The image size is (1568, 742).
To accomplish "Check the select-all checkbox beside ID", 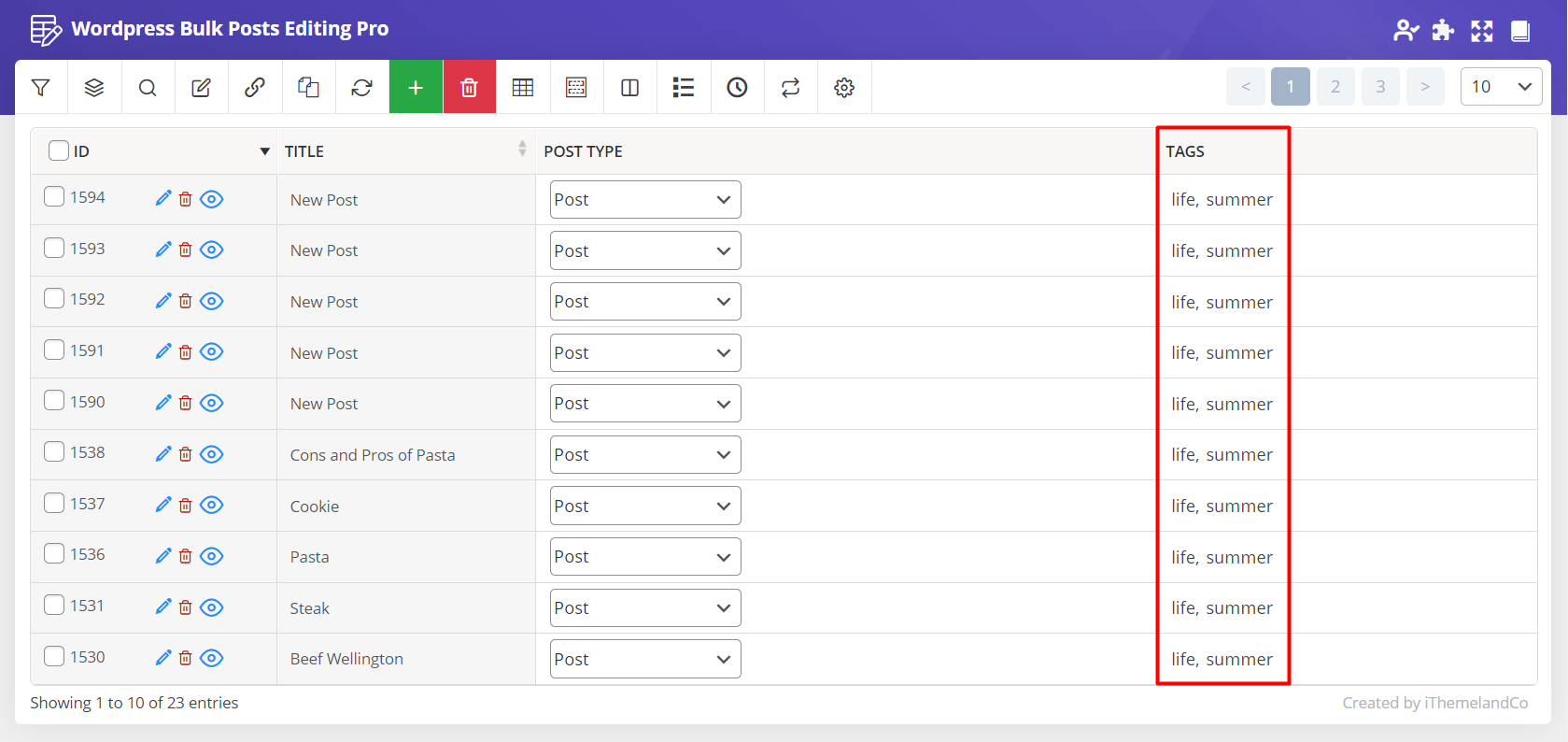I will tap(59, 150).
